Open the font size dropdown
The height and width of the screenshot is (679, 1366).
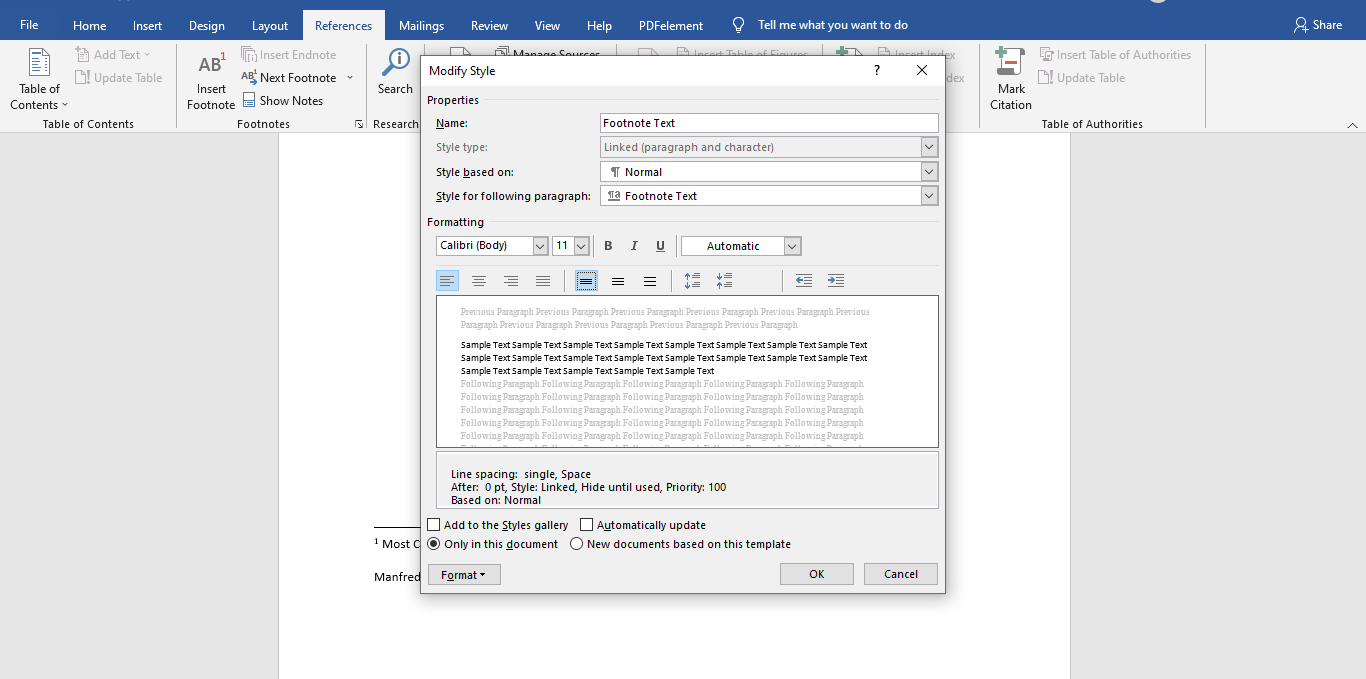coord(581,245)
